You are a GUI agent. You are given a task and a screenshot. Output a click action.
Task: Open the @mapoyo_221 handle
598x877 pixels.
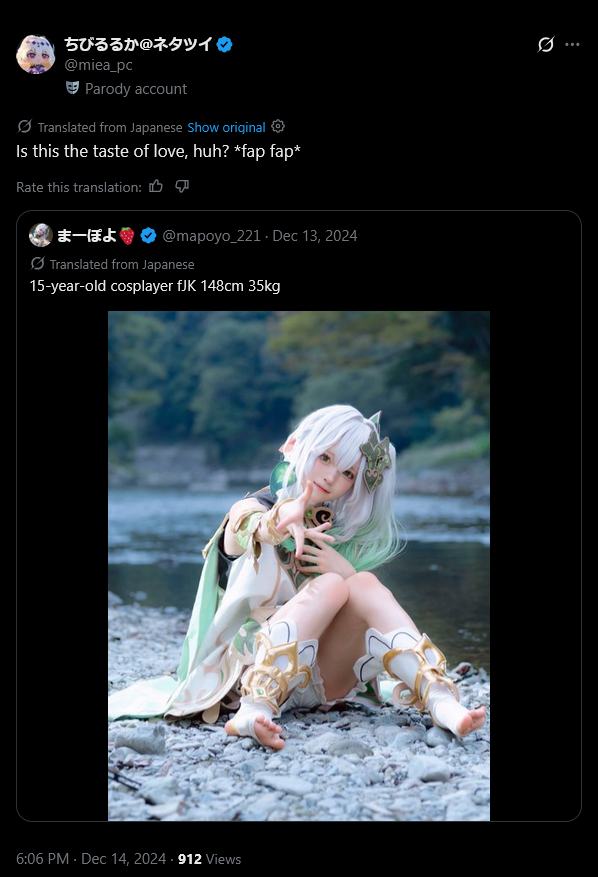(211, 236)
